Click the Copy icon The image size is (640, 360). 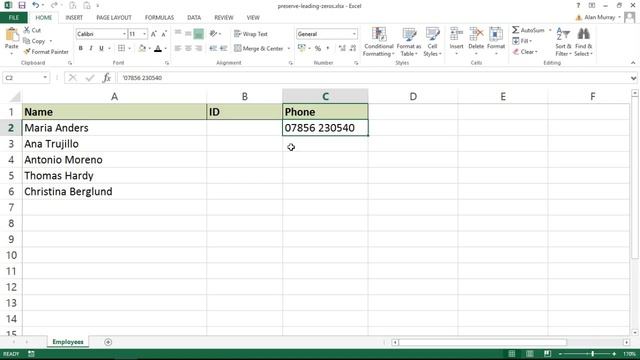pyautogui.click(x=27, y=41)
